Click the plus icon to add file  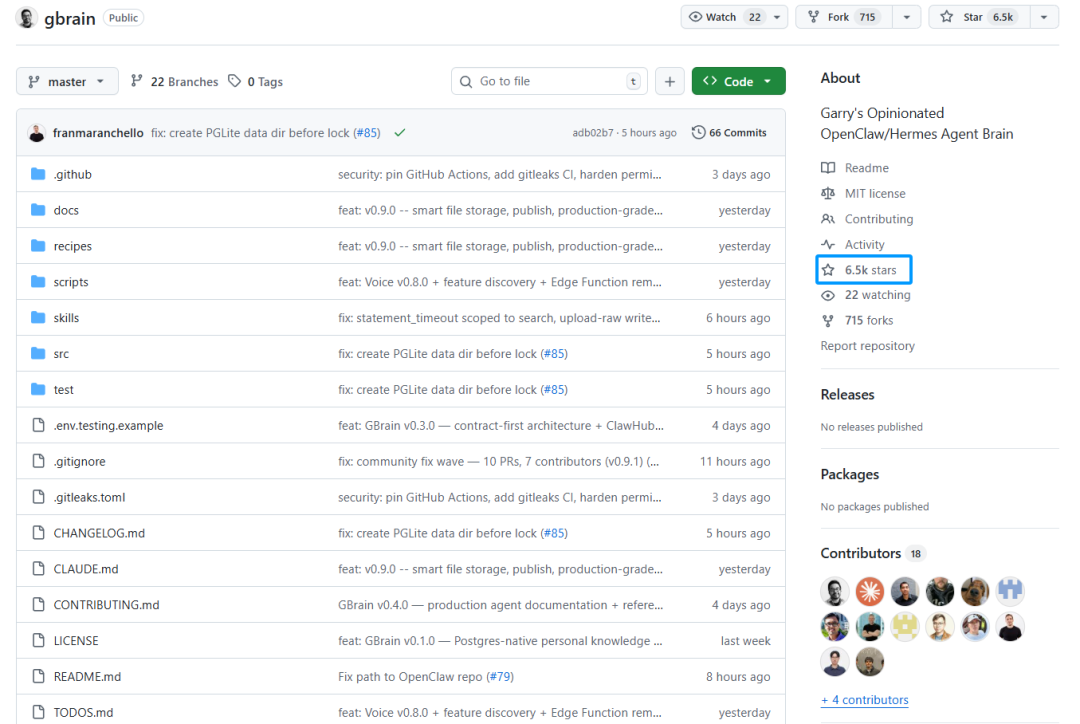(x=670, y=82)
